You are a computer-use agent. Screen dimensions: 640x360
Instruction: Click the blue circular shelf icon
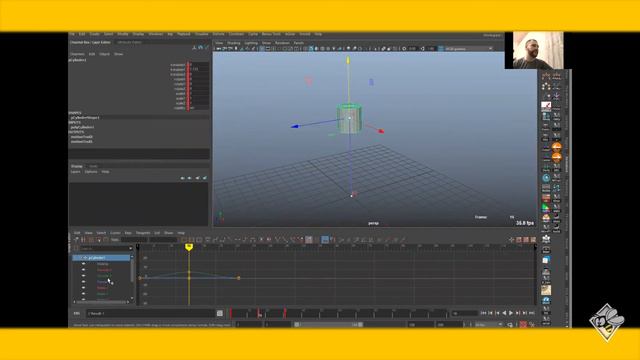pyautogui.click(x=546, y=178)
